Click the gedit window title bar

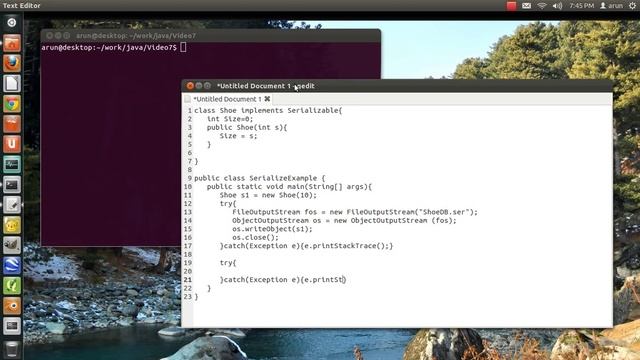tap(397, 86)
